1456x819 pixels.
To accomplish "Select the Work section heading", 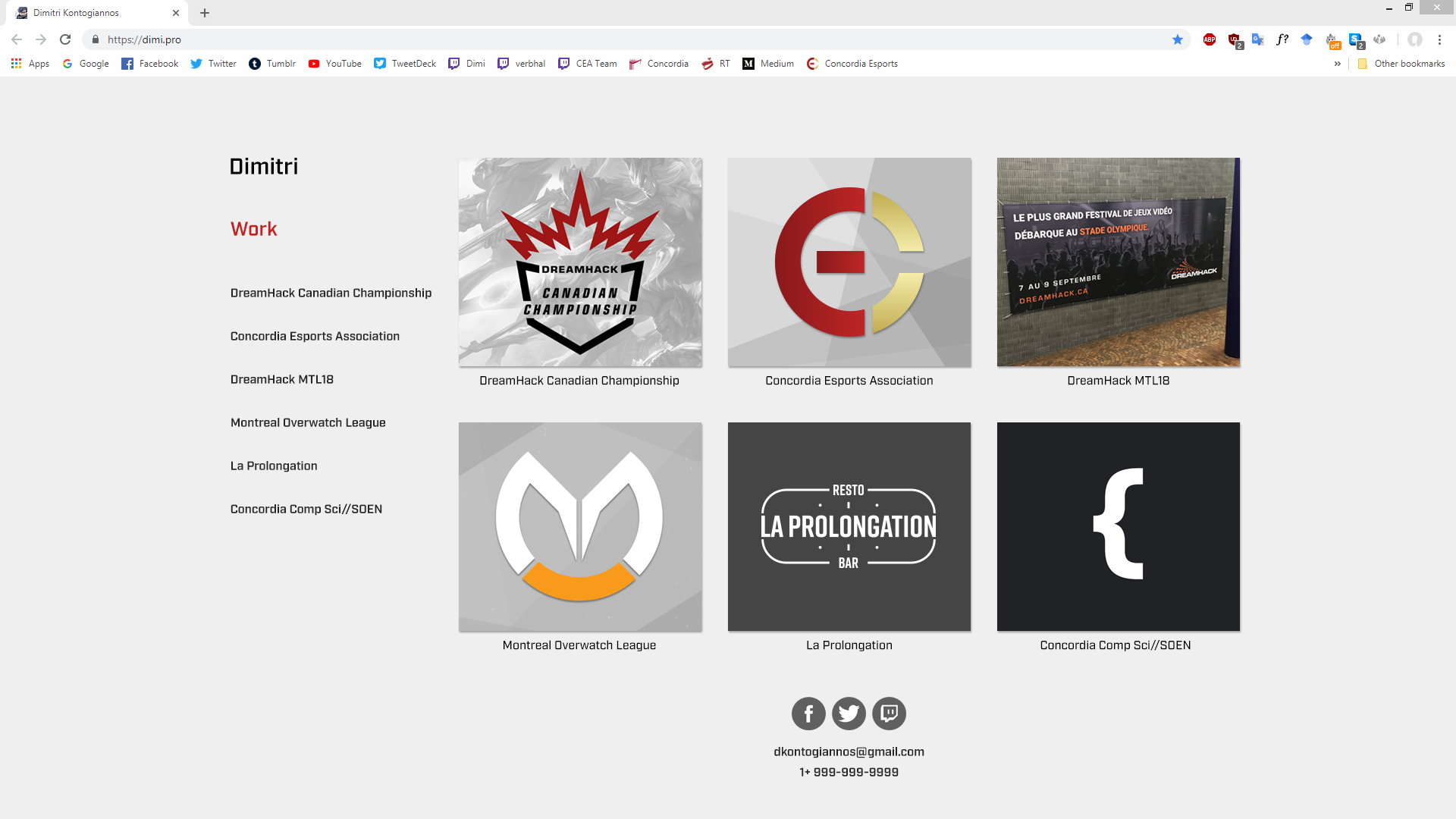I will [x=253, y=229].
